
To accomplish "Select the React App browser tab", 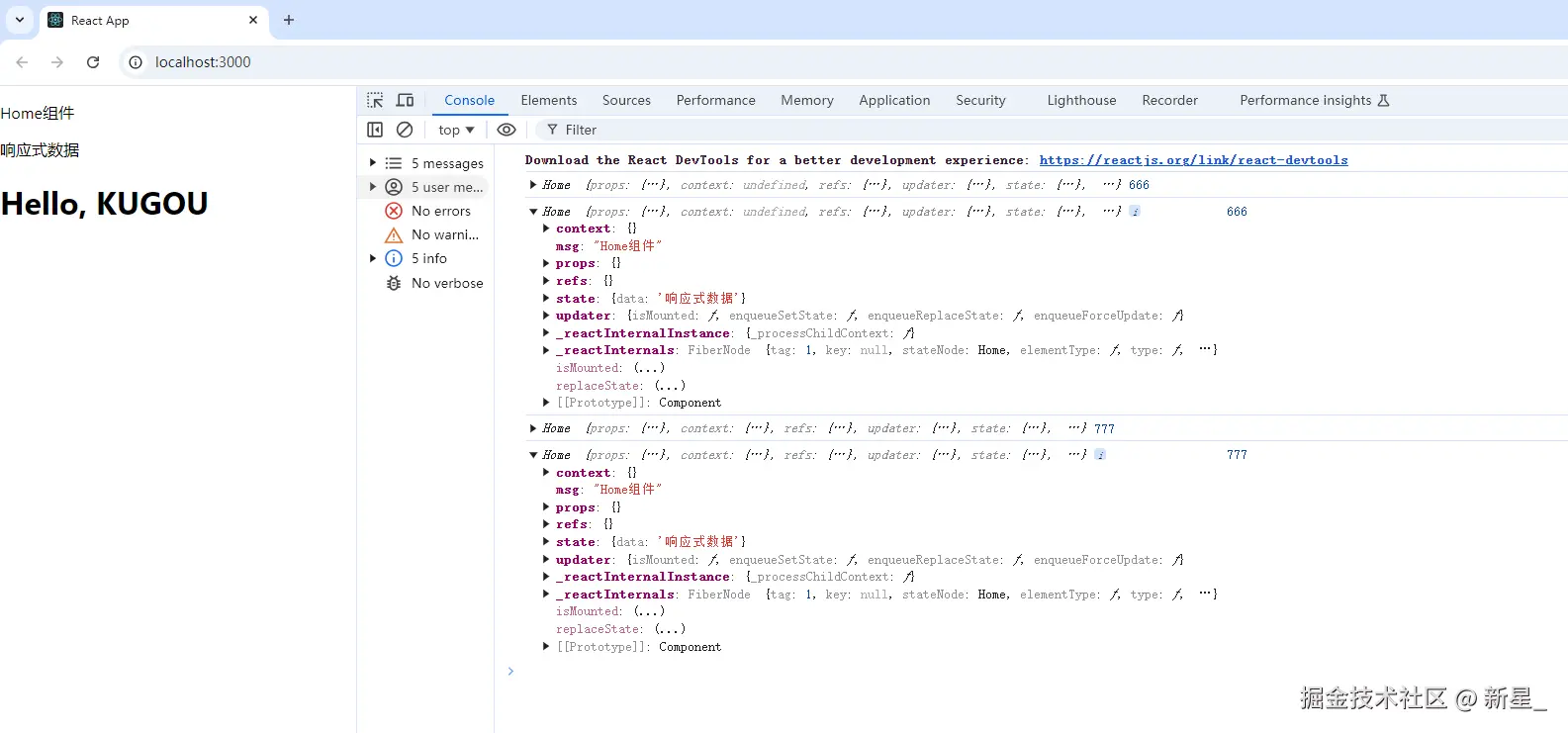I will pos(154,20).
